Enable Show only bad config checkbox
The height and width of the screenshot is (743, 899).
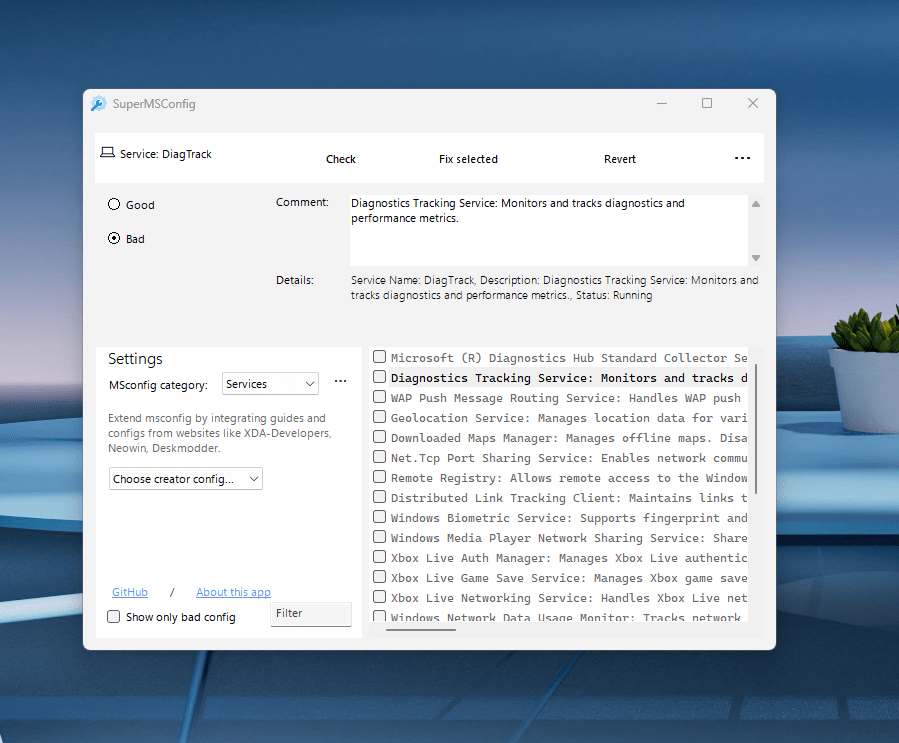pos(114,617)
